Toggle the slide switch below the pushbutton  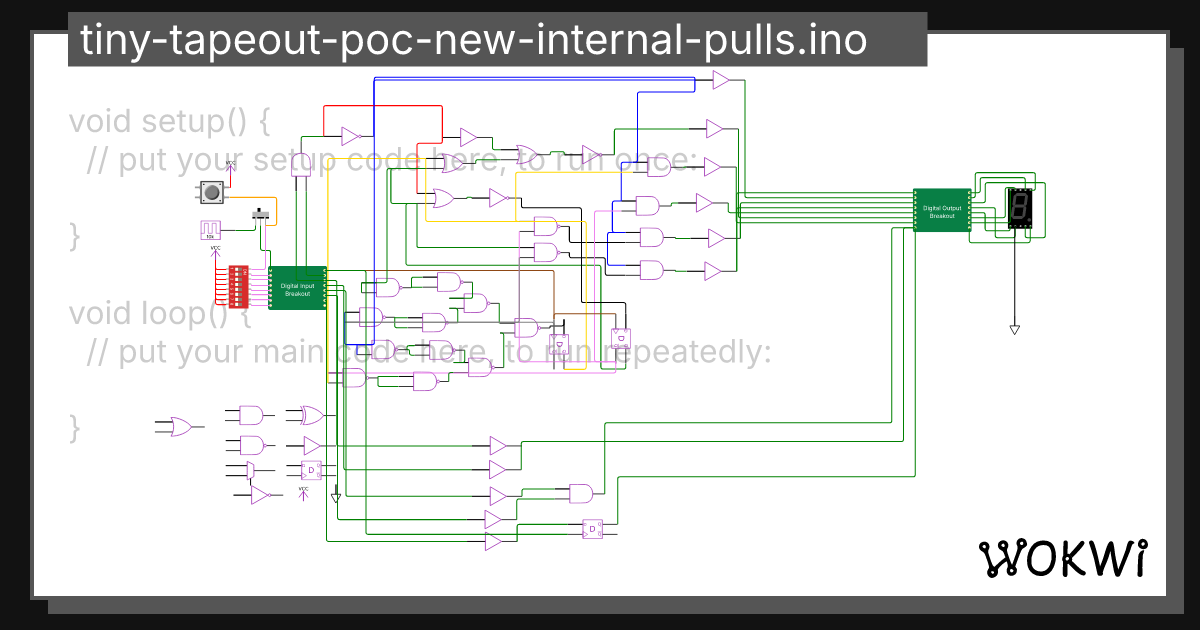(263, 213)
